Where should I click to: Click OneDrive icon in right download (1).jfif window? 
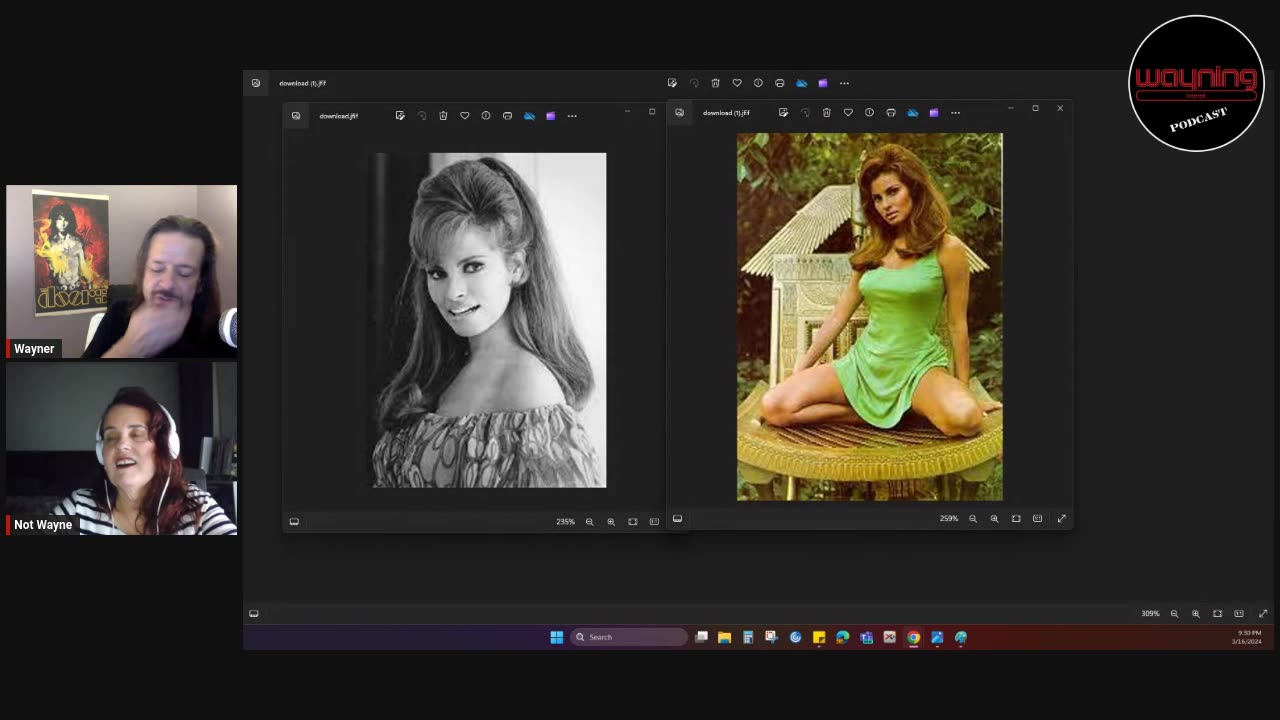[x=912, y=113]
